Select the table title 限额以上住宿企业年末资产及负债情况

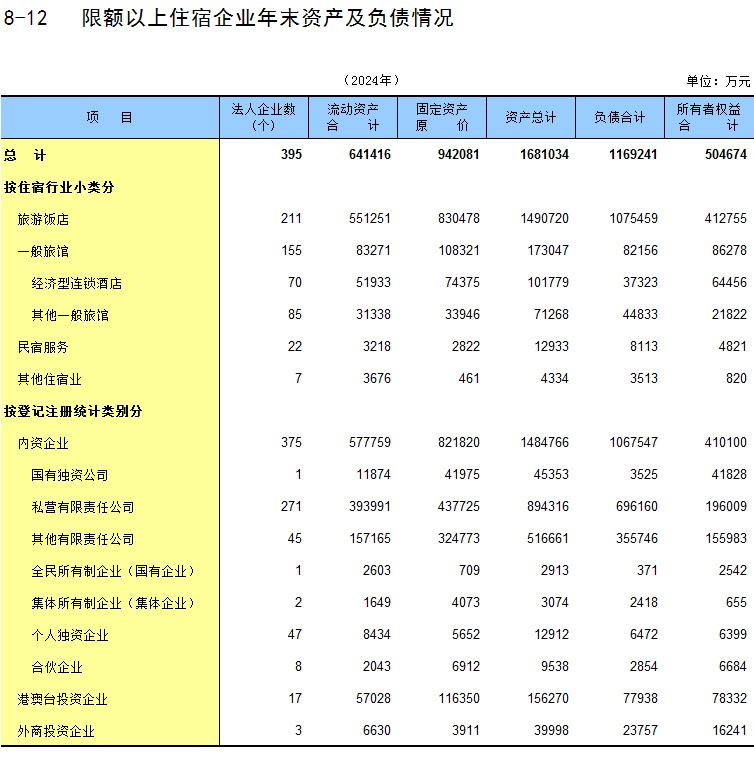(x=267, y=18)
